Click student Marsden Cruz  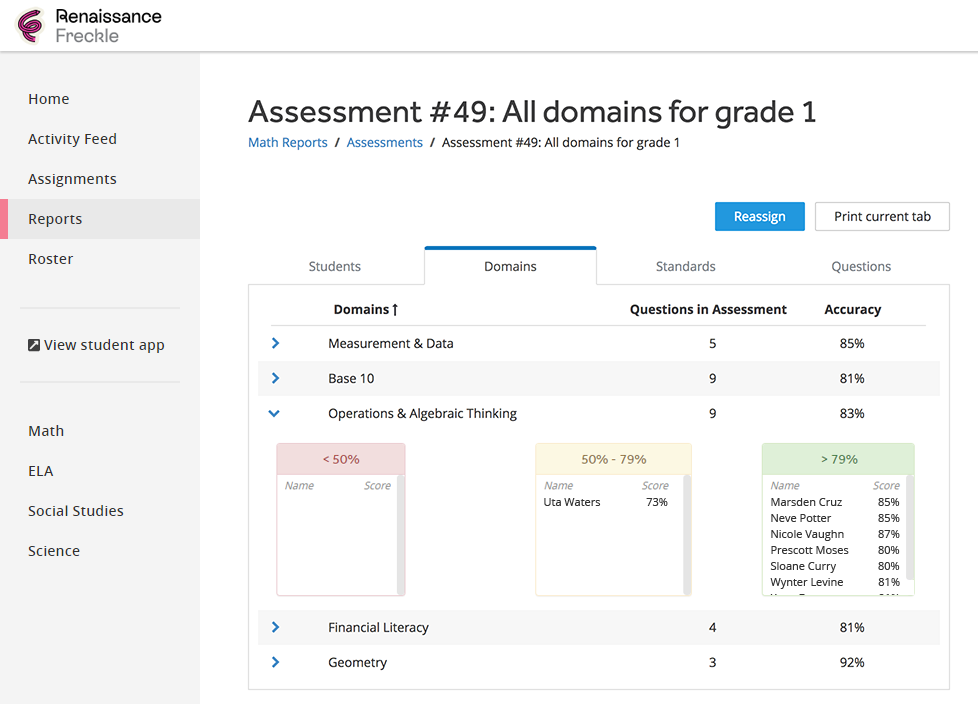pos(806,502)
